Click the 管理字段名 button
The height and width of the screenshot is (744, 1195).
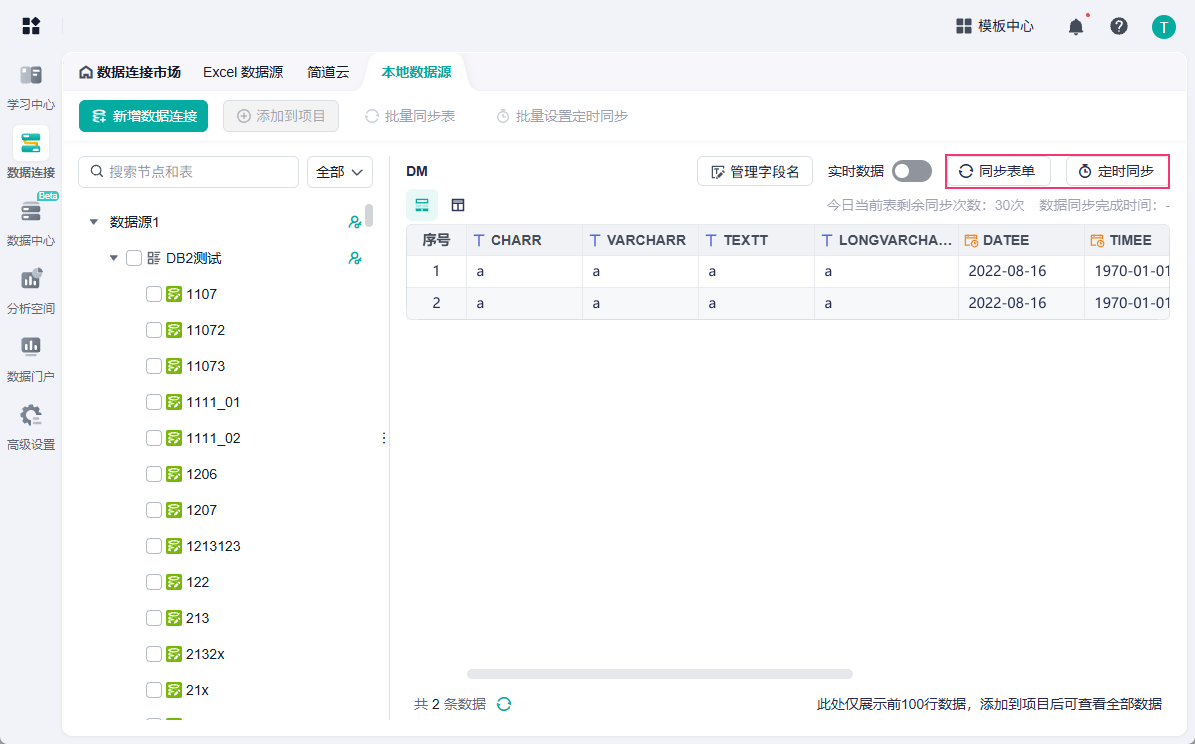pyautogui.click(x=754, y=172)
